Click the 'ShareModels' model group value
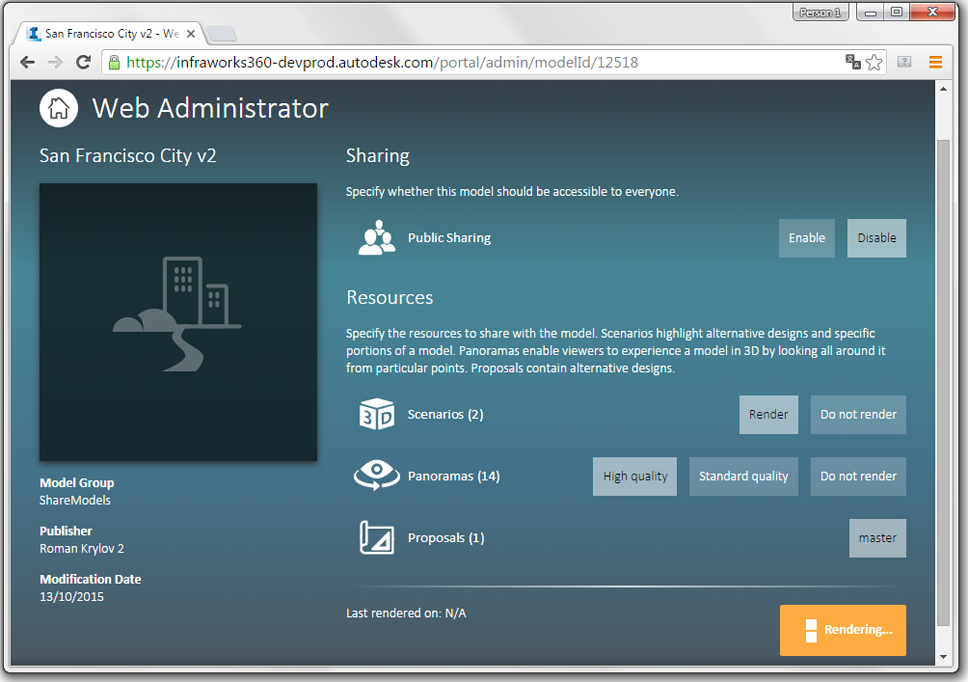The height and width of the screenshot is (682, 968). click(75, 501)
